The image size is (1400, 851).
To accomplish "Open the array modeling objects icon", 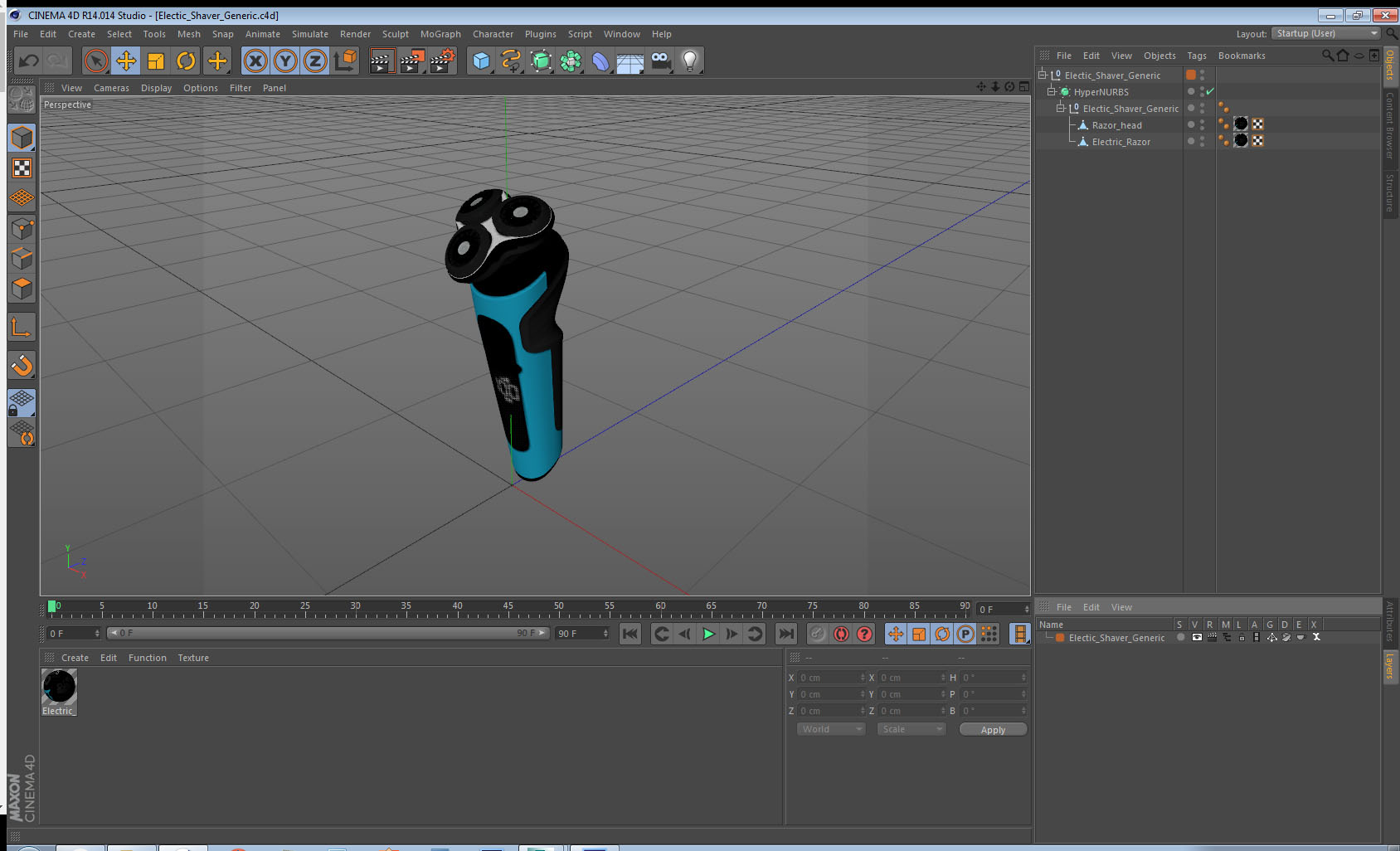I will click(x=571, y=61).
